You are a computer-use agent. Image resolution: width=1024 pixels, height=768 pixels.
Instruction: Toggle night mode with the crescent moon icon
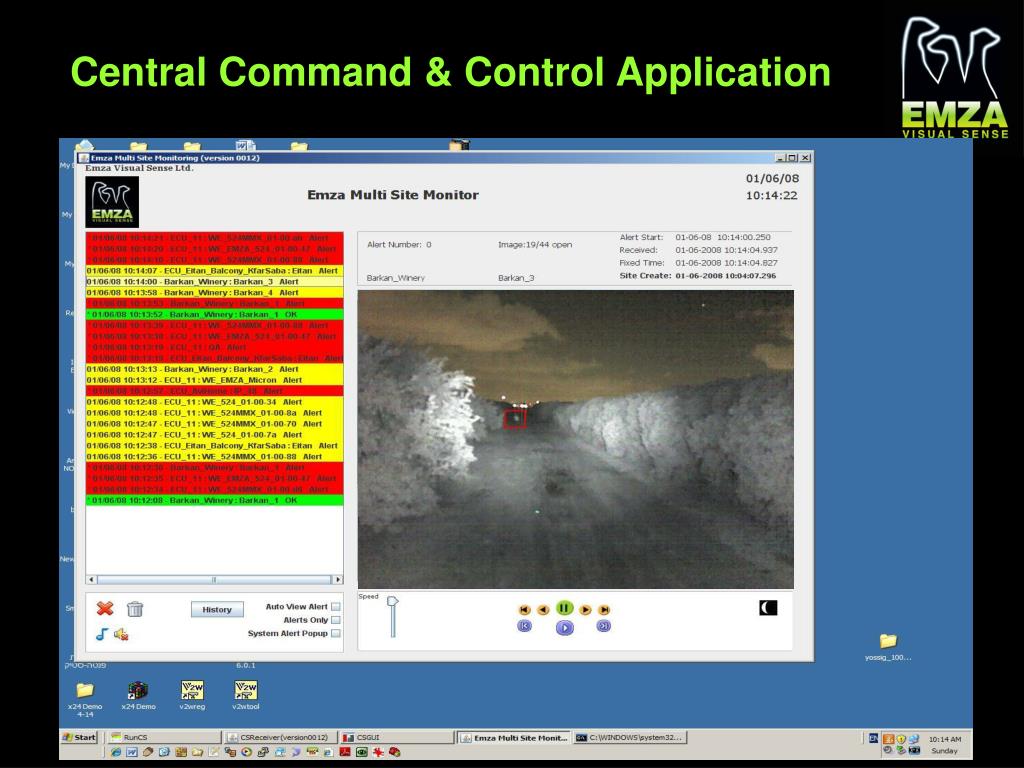pos(768,608)
